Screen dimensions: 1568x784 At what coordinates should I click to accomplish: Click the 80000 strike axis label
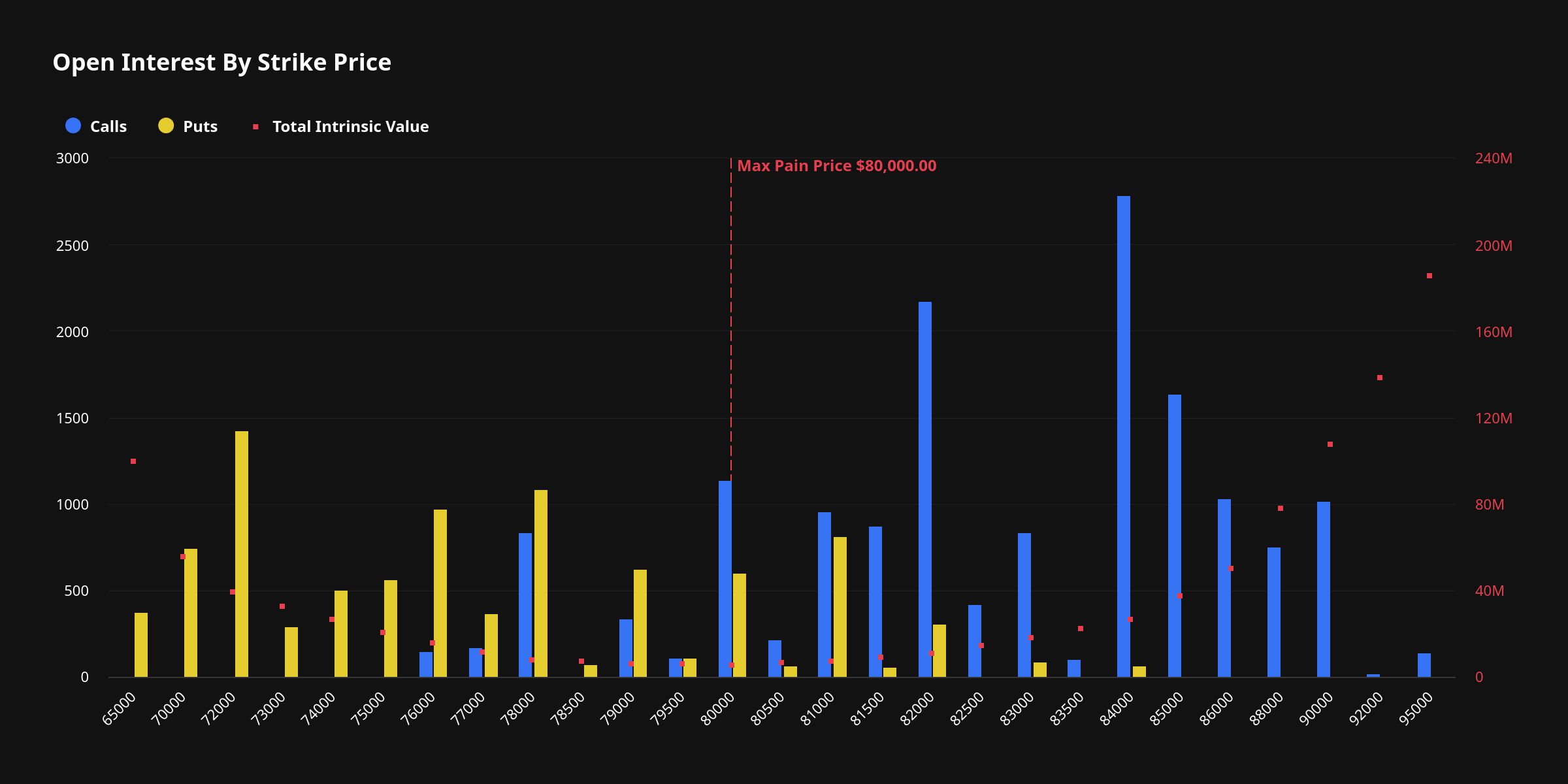click(717, 709)
